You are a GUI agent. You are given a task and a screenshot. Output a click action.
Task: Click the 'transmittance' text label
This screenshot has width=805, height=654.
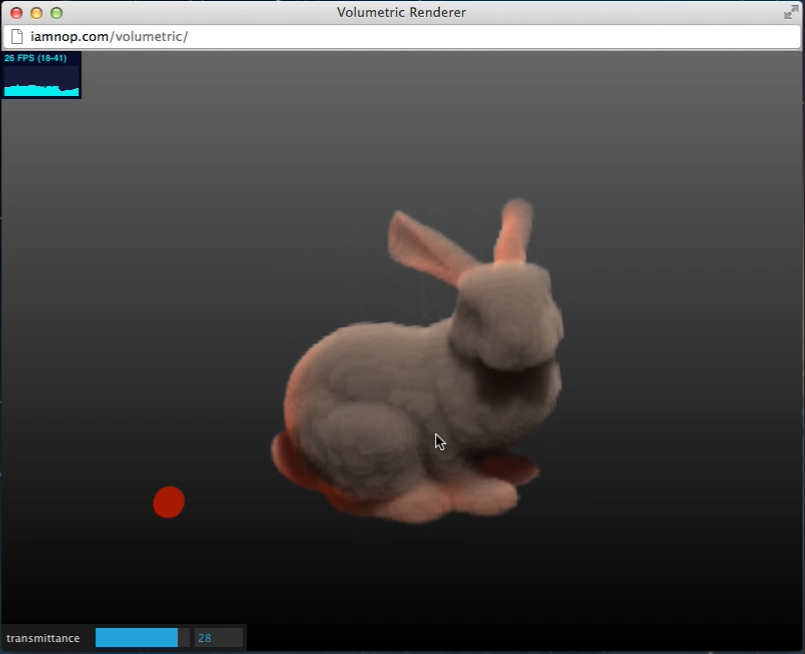[x=45, y=638]
